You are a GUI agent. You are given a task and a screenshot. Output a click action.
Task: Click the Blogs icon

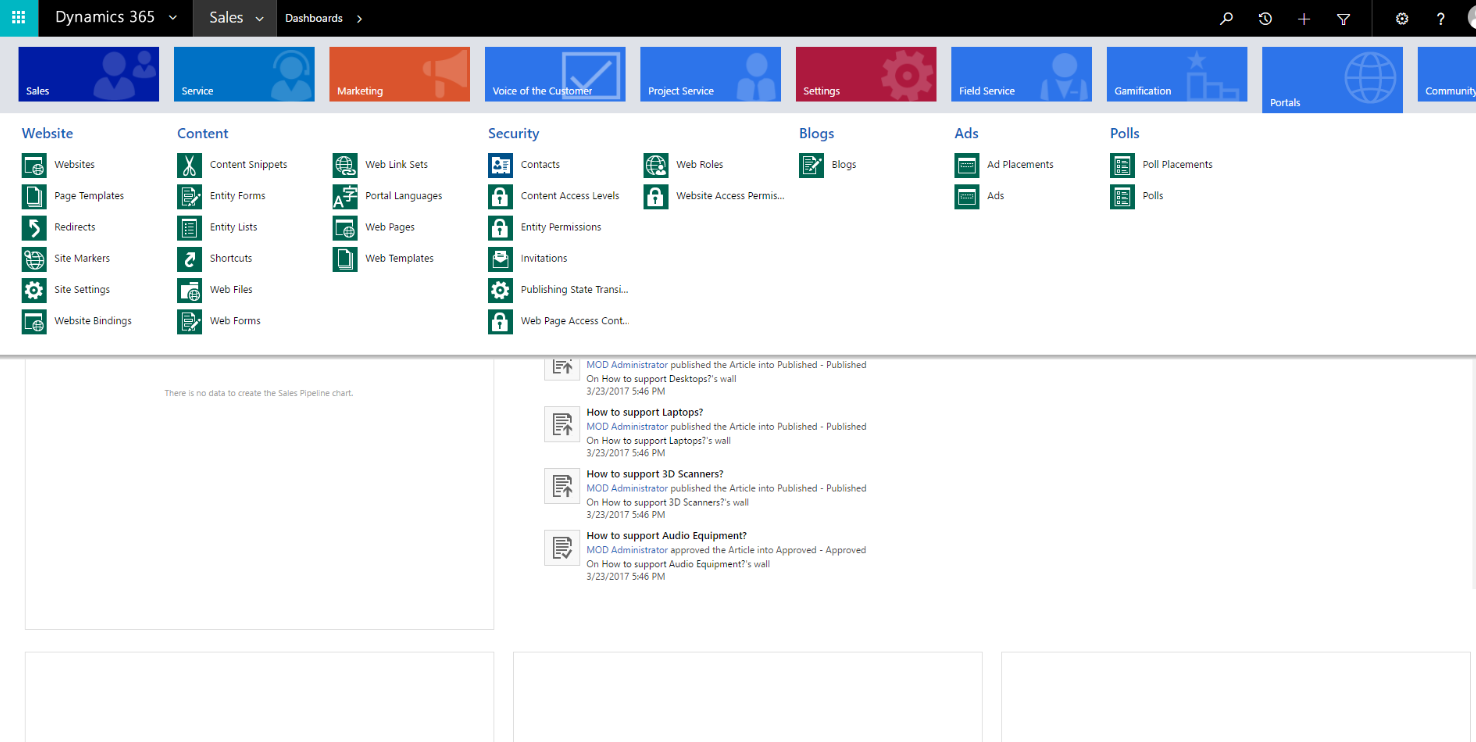point(811,165)
